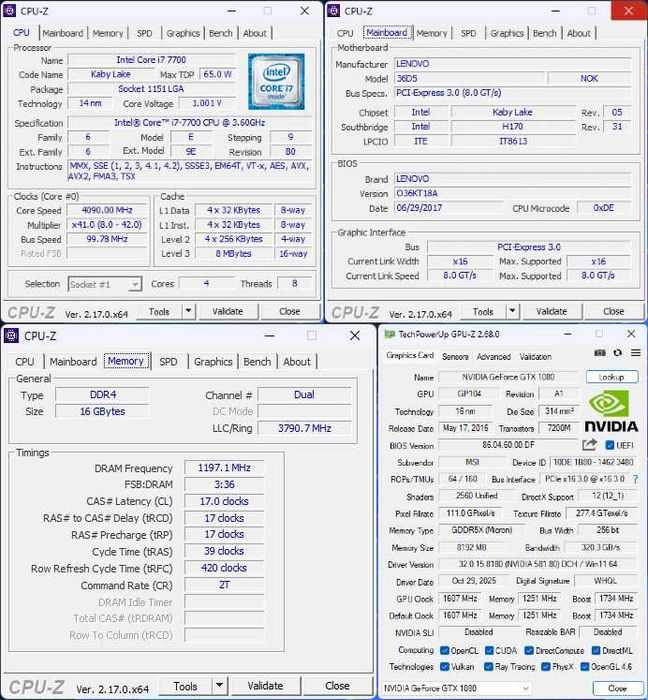Click the GPU-Z screenshot camera icon
The height and width of the screenshot is (700, 648).
click(x=600, y=353)
